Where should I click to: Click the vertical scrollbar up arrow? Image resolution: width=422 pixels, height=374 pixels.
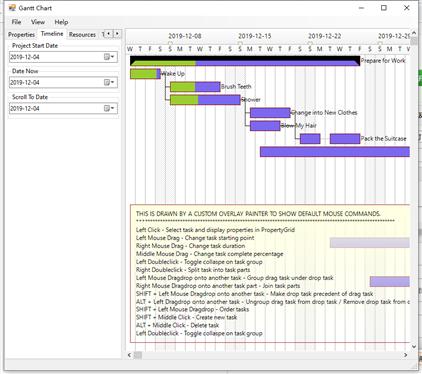click(x=414, y=33)
